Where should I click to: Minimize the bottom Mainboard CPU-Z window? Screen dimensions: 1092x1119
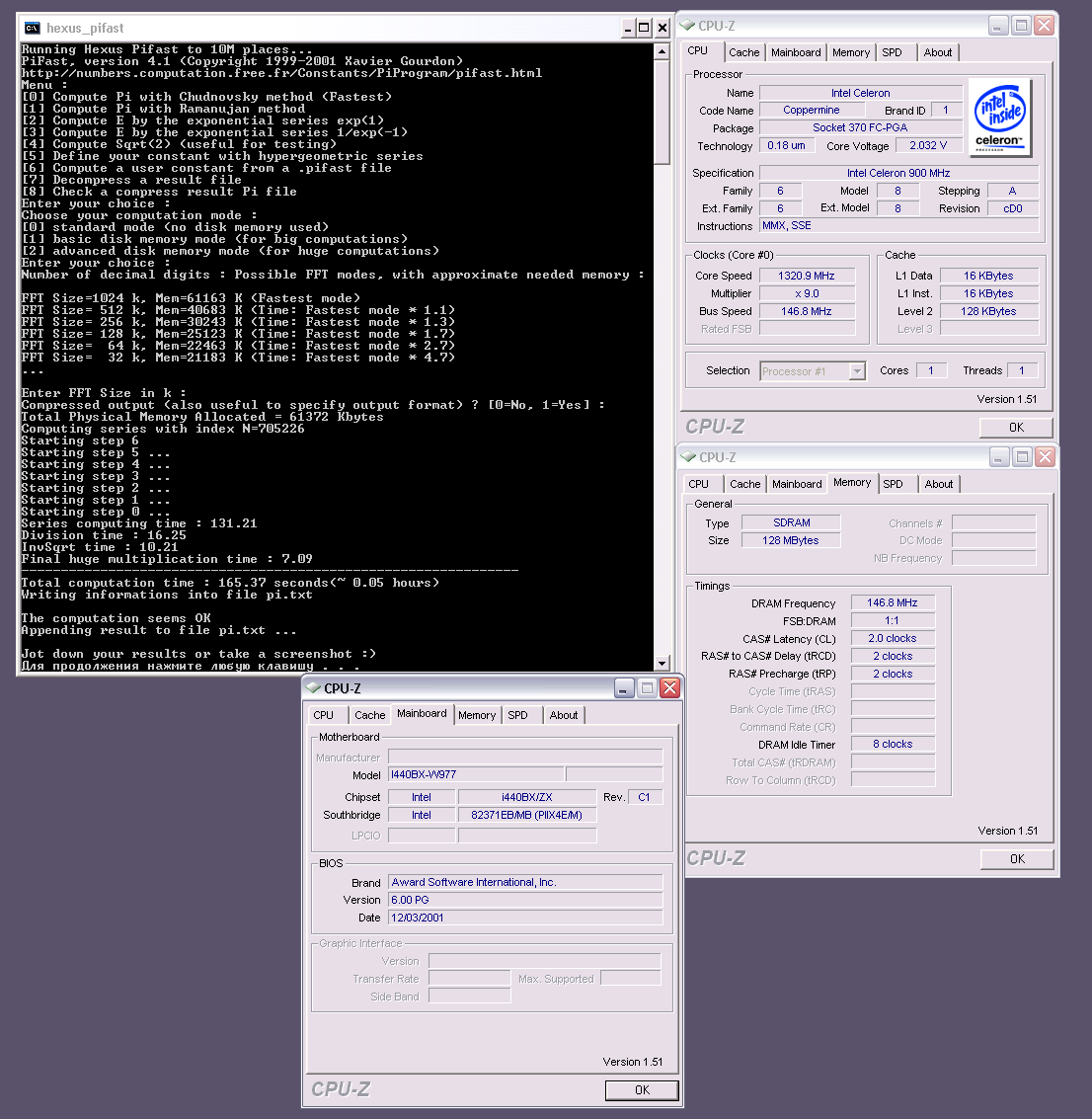(624, 688)
